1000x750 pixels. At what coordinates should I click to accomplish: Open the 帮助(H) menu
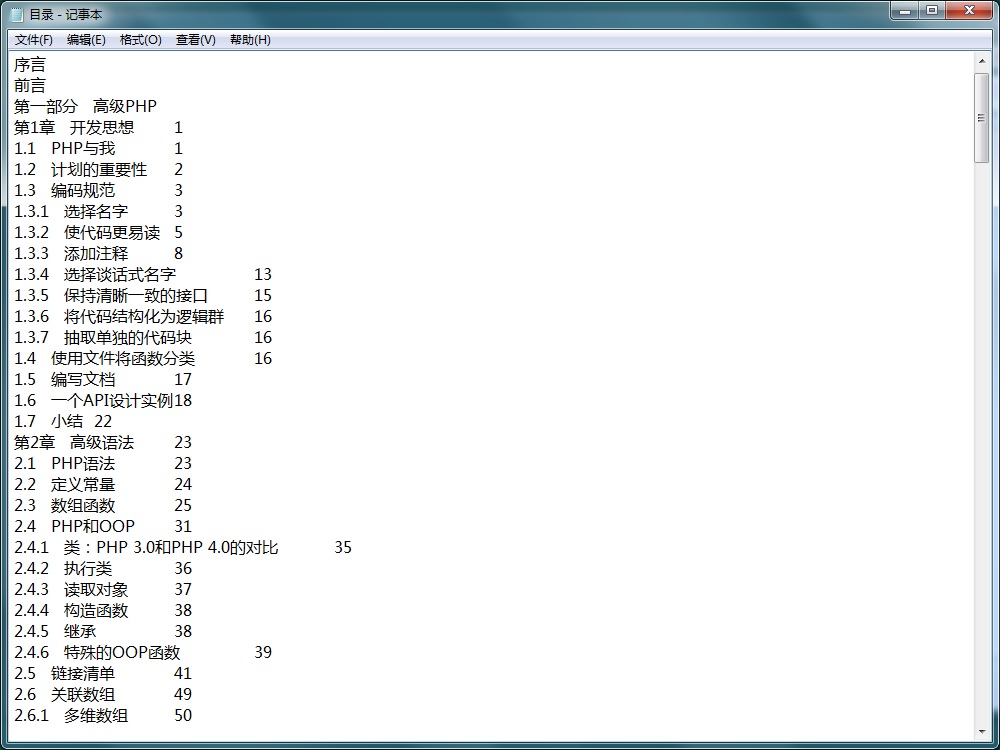pyautogui.click(x=250, y=40)
